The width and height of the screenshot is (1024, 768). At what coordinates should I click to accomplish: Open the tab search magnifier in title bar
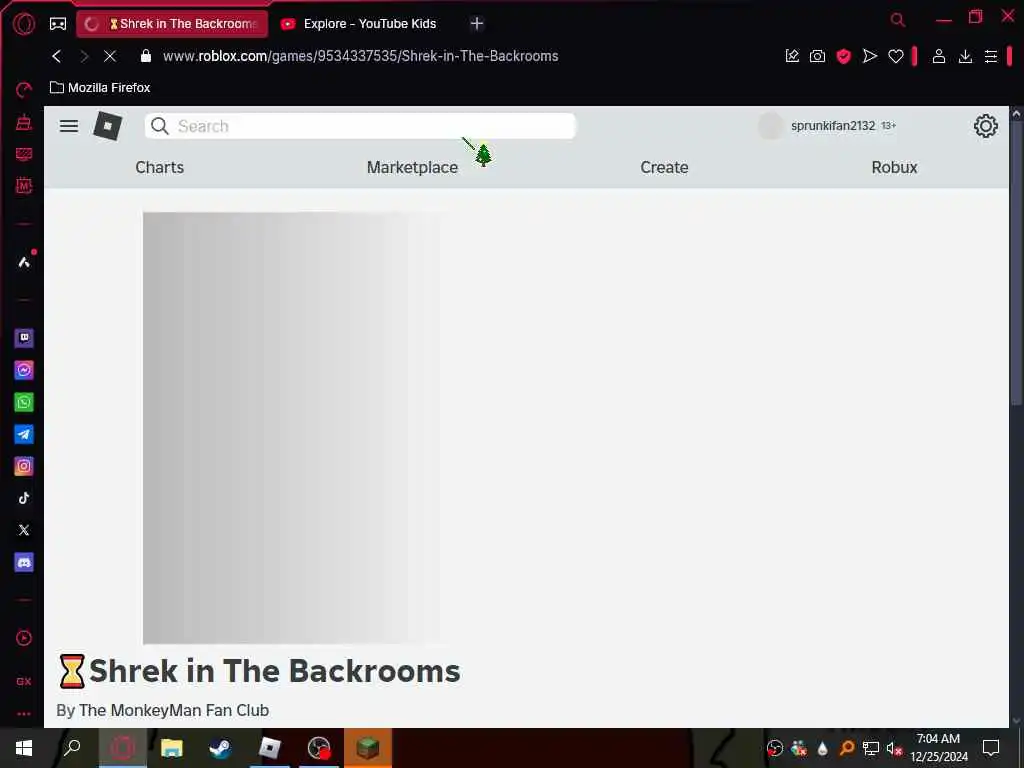pos(898,20)
